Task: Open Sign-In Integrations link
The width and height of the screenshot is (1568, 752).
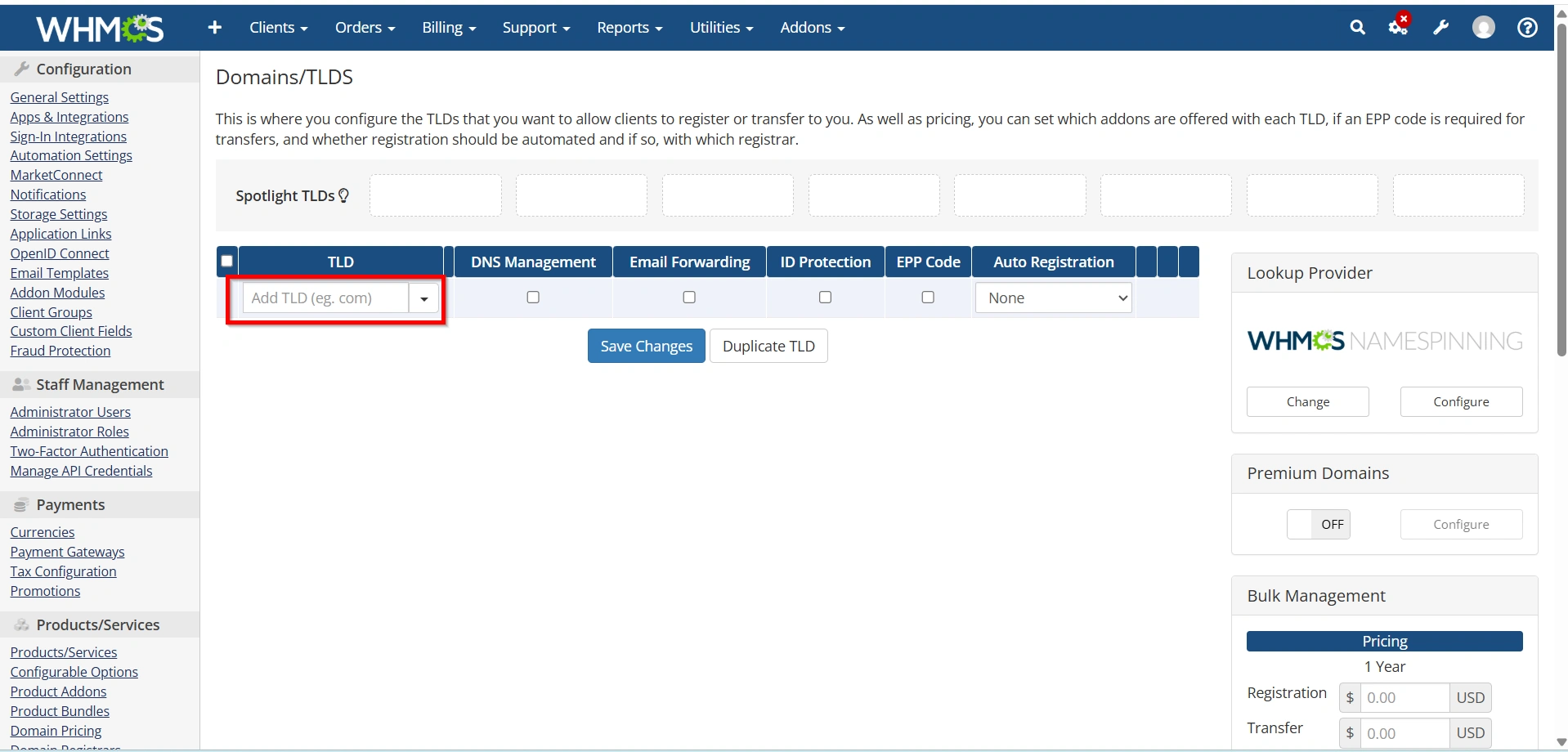Action: pyautogui.click(x=69, y=137)
